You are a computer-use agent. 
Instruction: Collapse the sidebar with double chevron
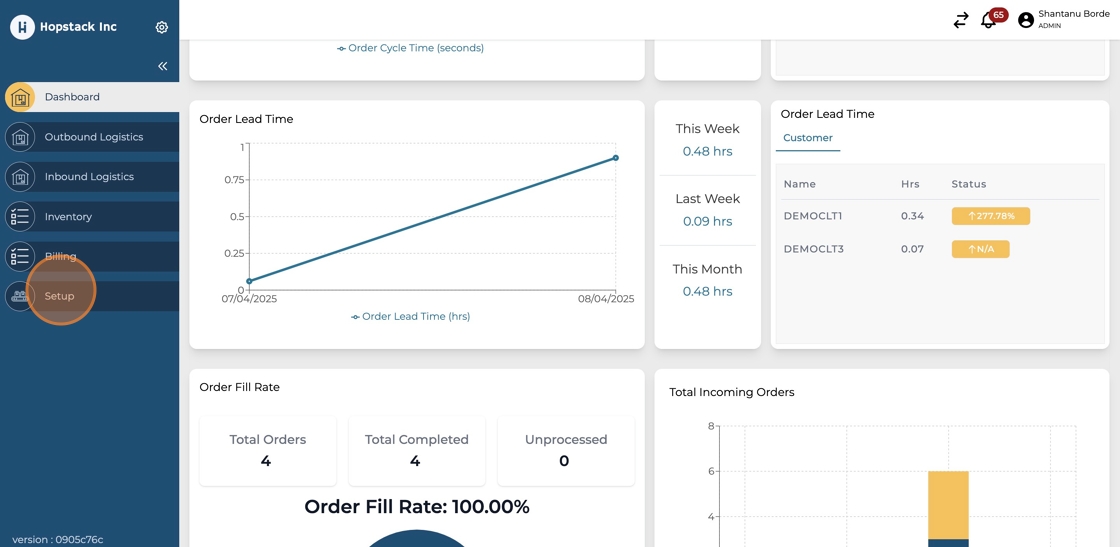162,66
